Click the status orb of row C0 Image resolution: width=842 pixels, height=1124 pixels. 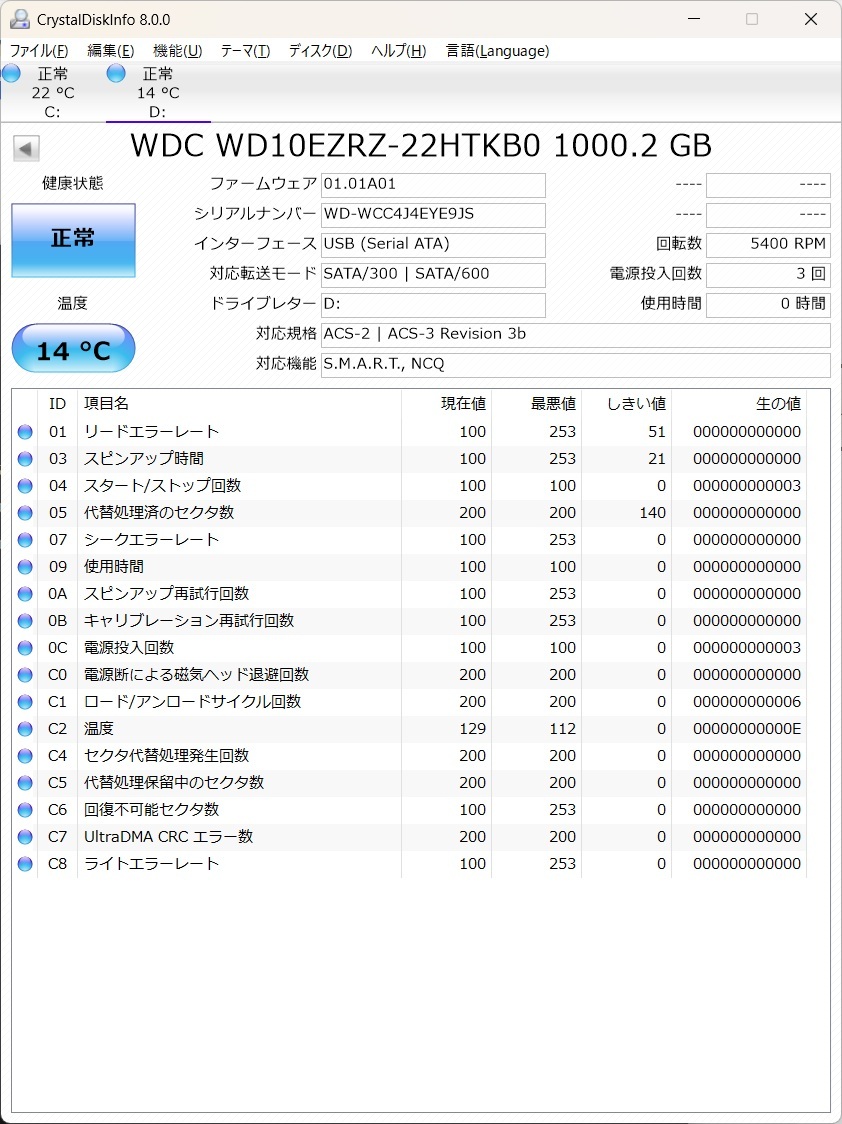[25, 675]
